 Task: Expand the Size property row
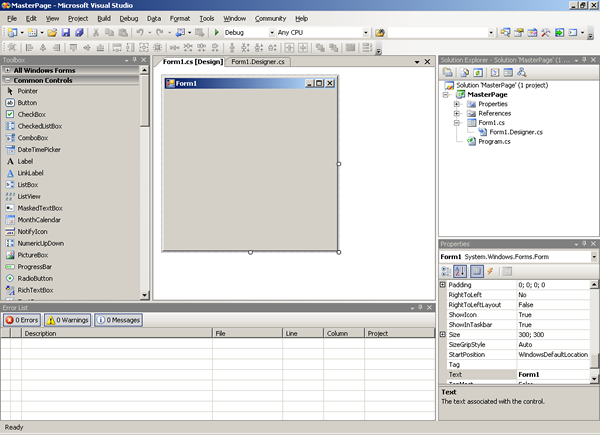(443, 334)
